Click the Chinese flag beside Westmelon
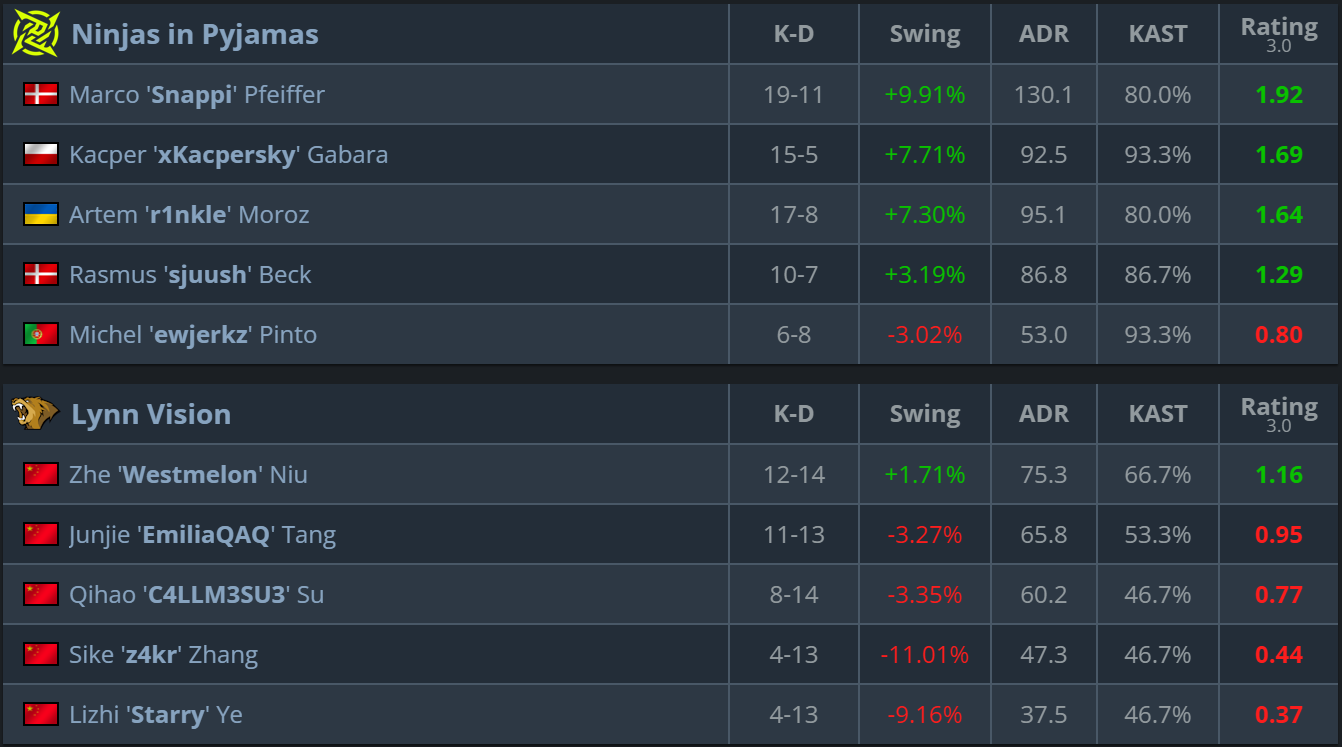Screen dimensions: 1342x747 [x=41, y=475]
